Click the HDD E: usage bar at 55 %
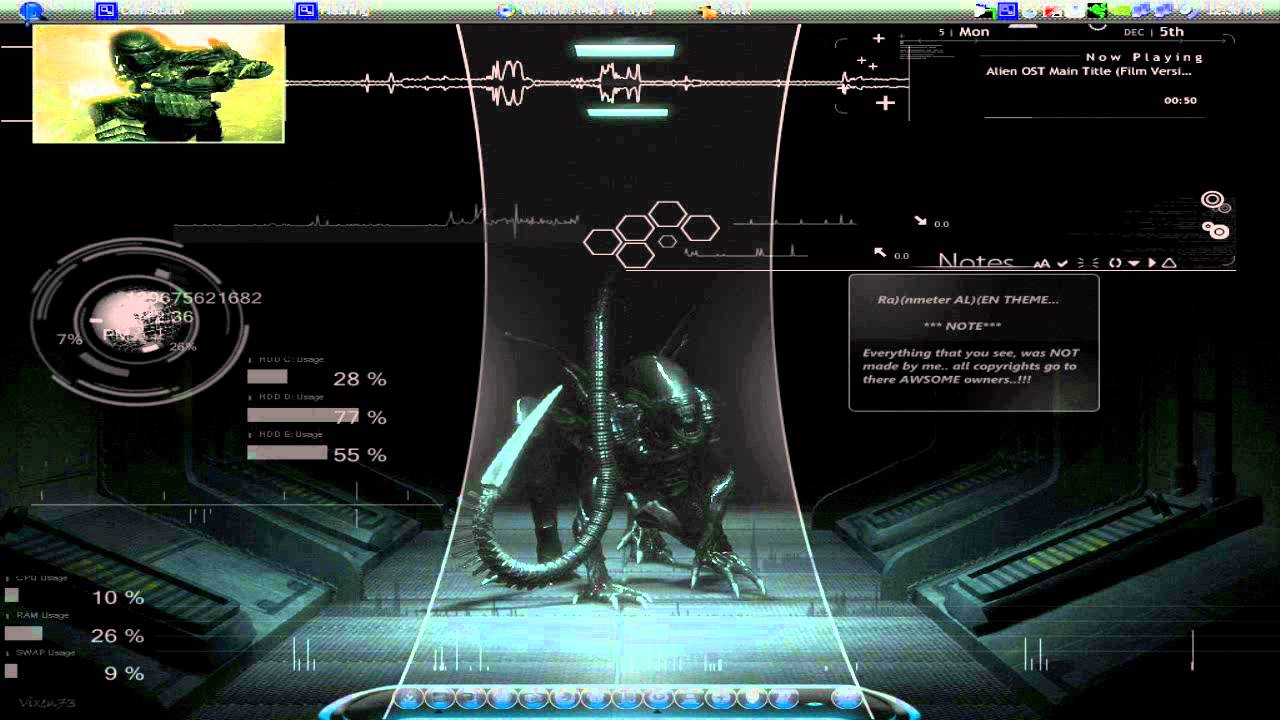 click(x=287, y=453)
